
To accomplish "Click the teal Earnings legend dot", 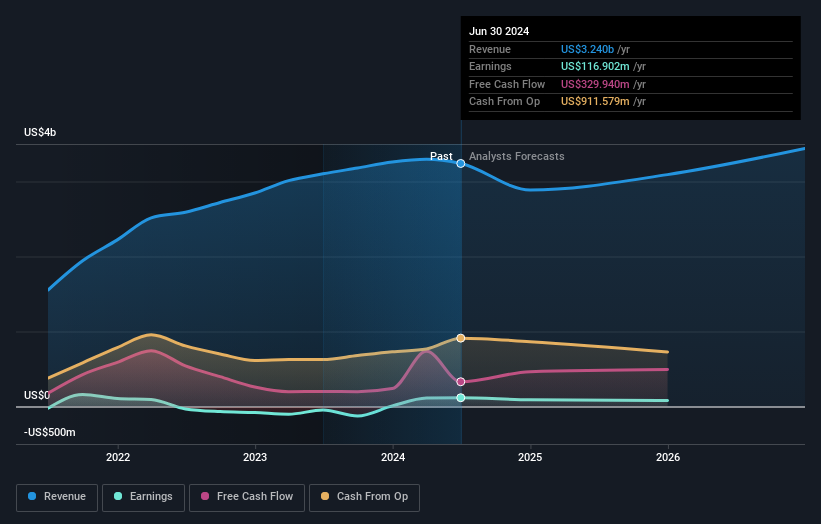I will [118, 496].
